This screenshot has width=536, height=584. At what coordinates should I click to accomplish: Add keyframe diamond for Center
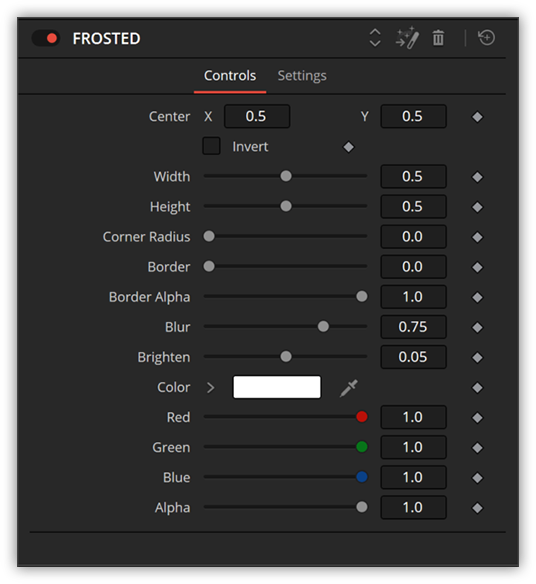tap(477, 117)
